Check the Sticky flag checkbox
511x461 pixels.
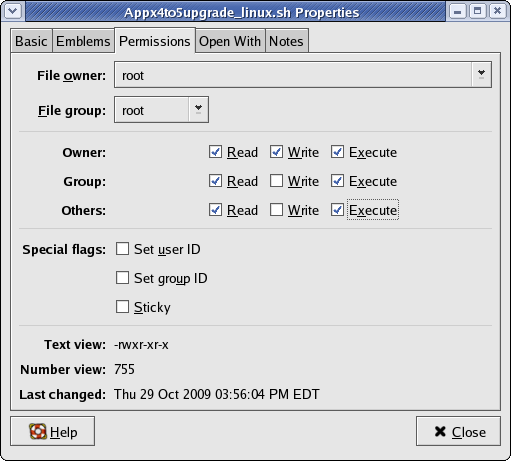122,307
